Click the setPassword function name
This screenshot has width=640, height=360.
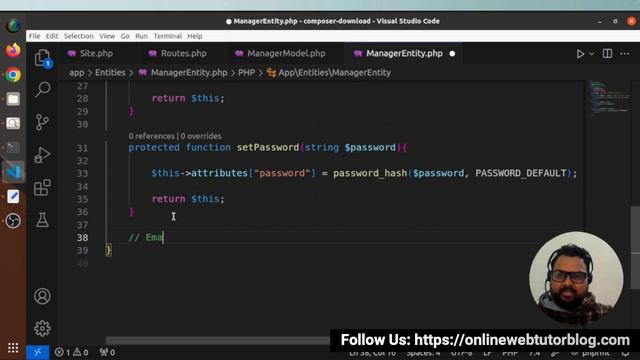coord(268,147)
